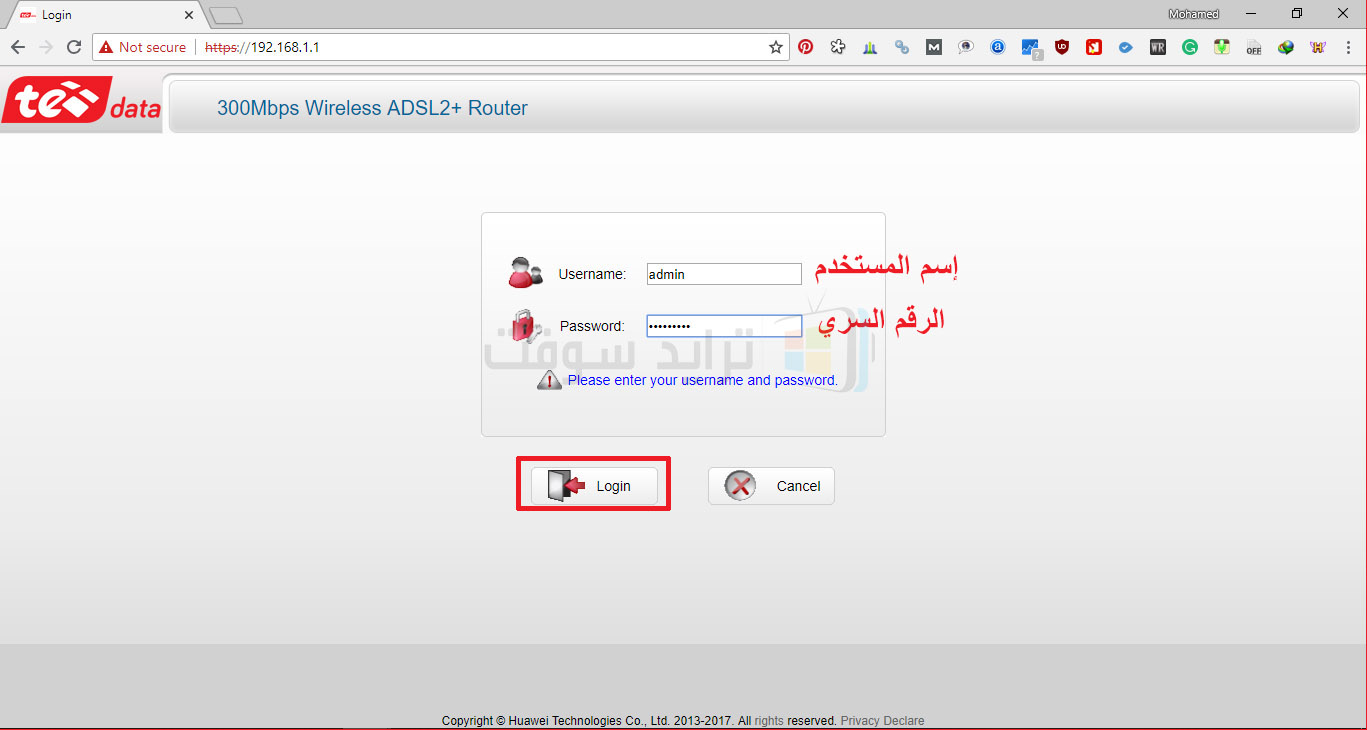Click the Huawei copyright text

tap(639, 721)
